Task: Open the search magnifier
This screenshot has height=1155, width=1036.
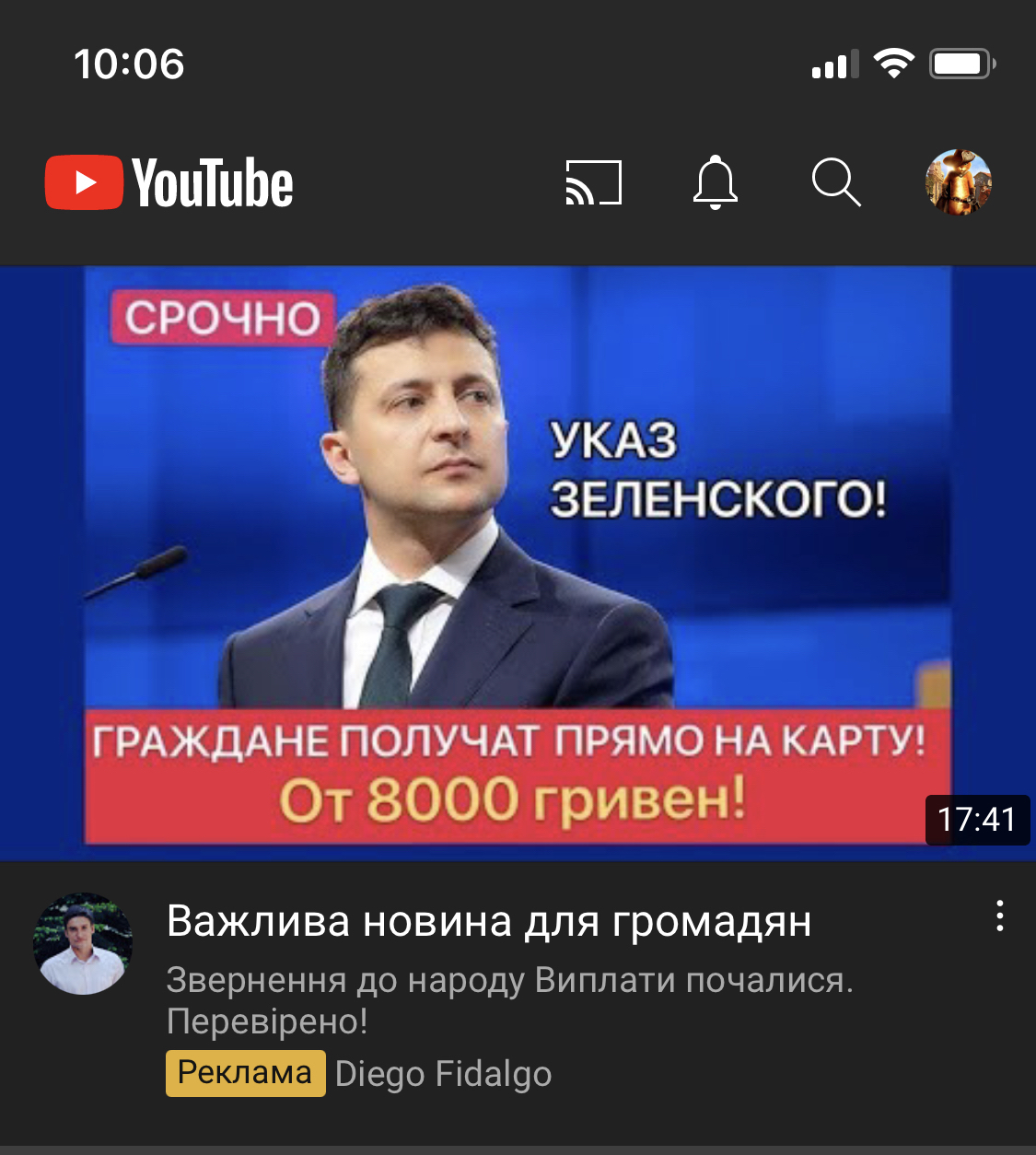Action: (836, 182)
